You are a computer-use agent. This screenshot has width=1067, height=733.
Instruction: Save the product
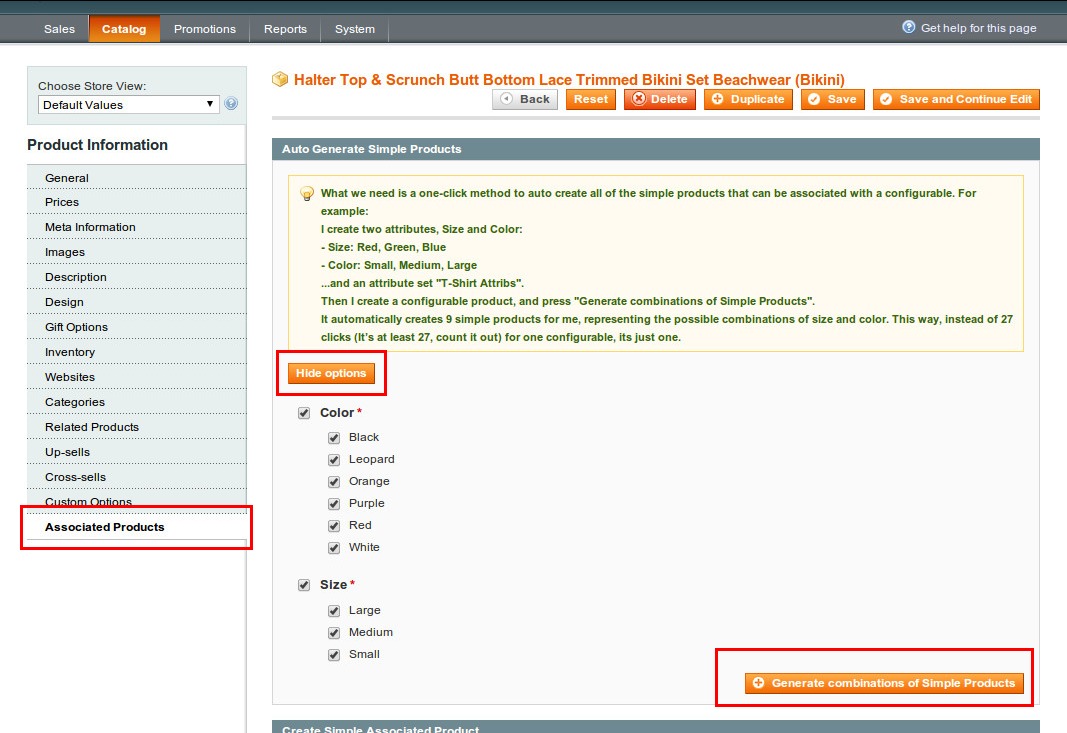coord(832,99)
